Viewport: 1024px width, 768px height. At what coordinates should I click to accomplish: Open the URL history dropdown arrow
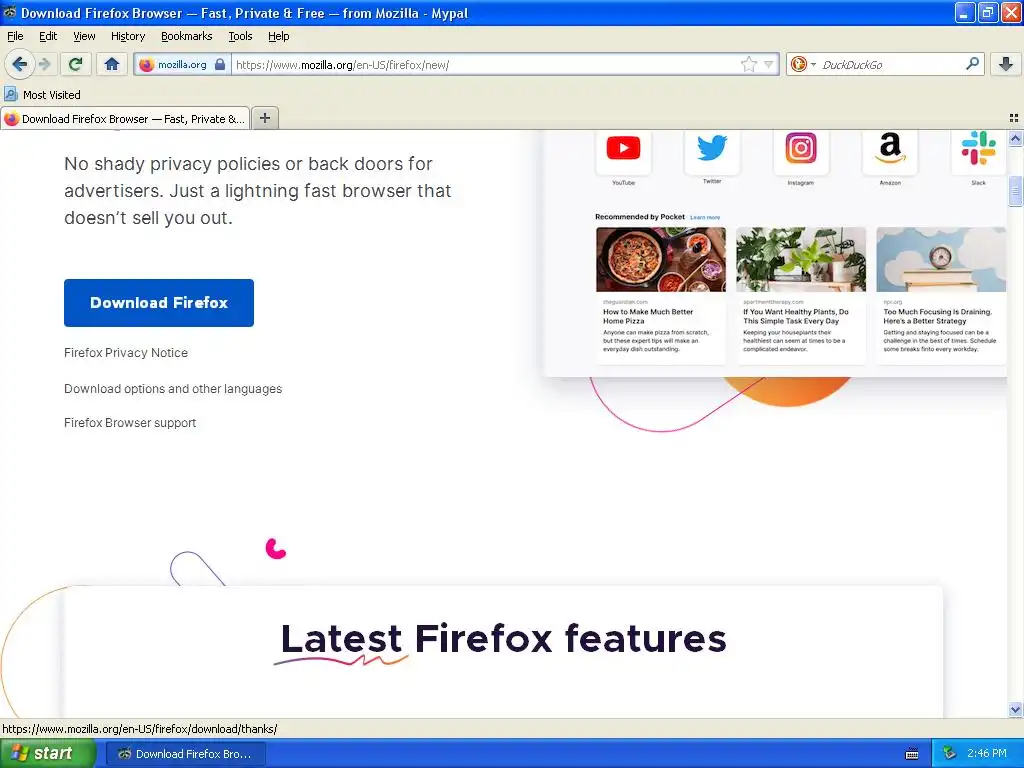pos(769,64)
